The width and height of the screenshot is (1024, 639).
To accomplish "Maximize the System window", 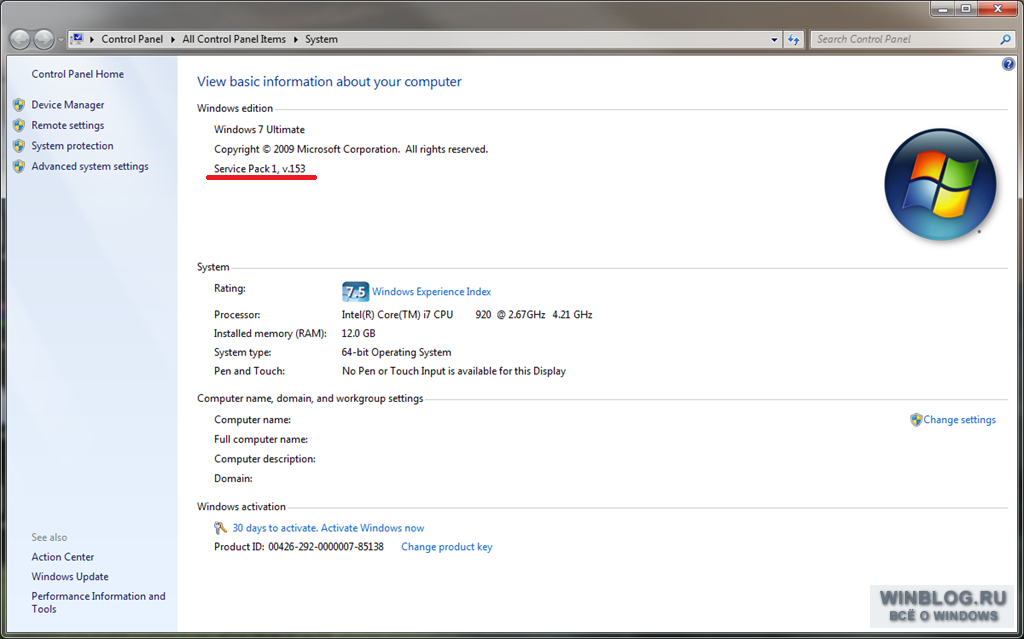I will point(966,9).
